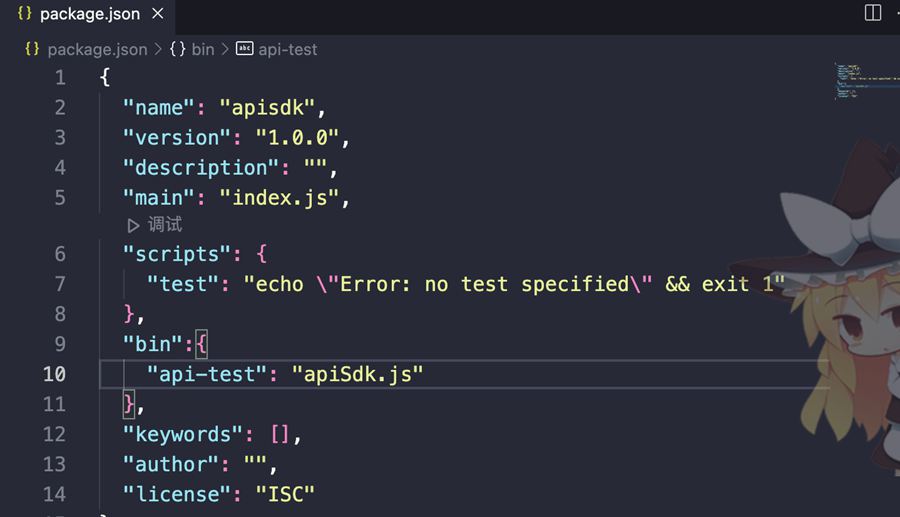Screen dimensions: 900x517
Task: Click the 调试 debug code lens link
Action: point(165,225)
